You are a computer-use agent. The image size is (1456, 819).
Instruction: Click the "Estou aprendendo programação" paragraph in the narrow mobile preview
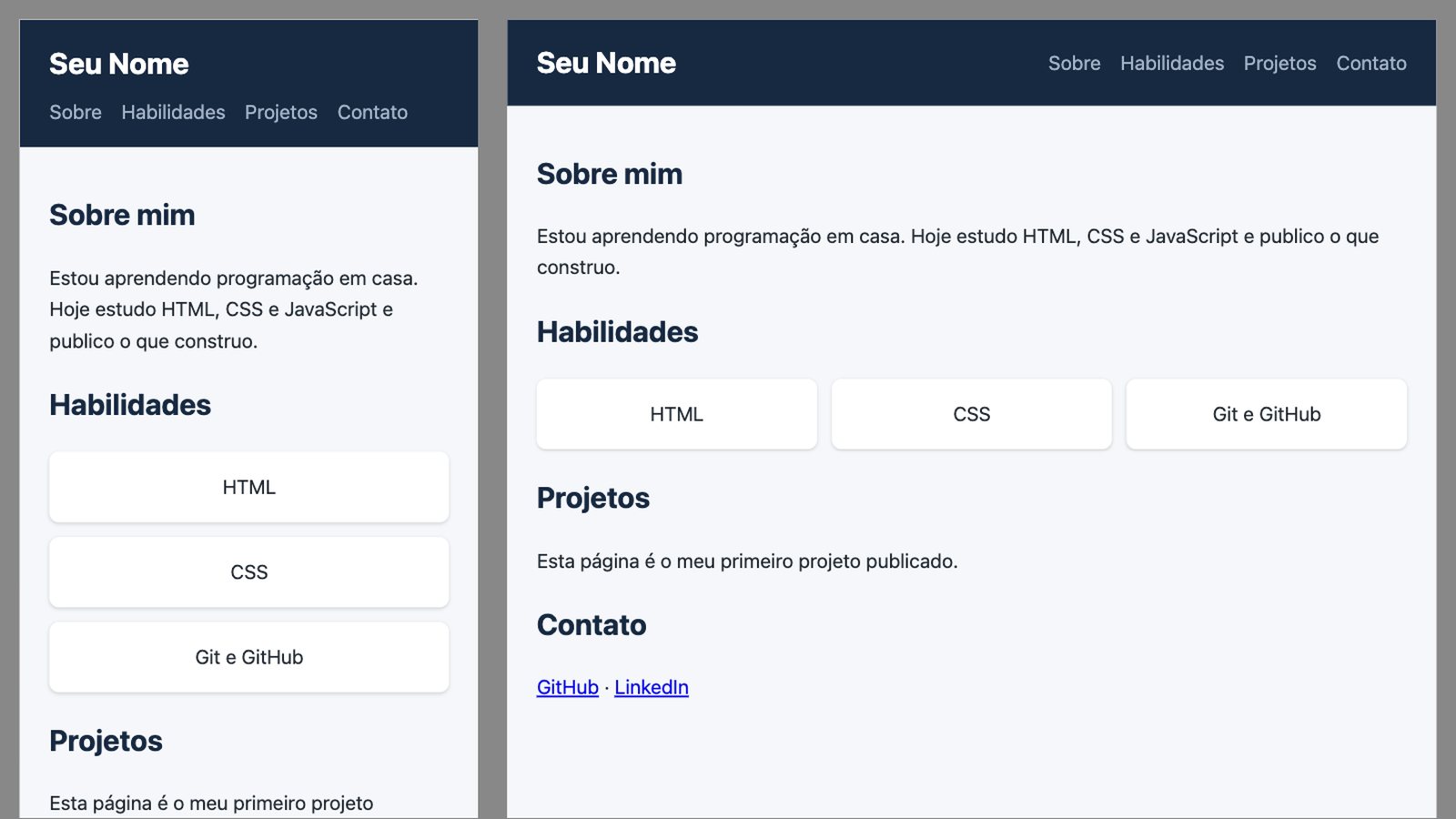click(x=234, y=309)
